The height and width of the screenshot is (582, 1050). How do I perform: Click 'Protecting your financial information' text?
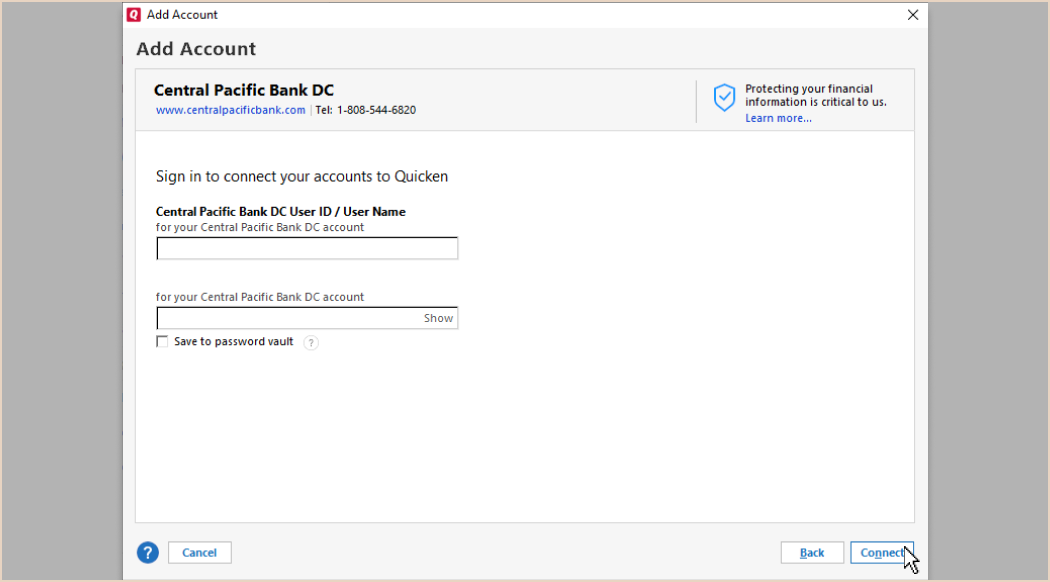pos(816,95)
